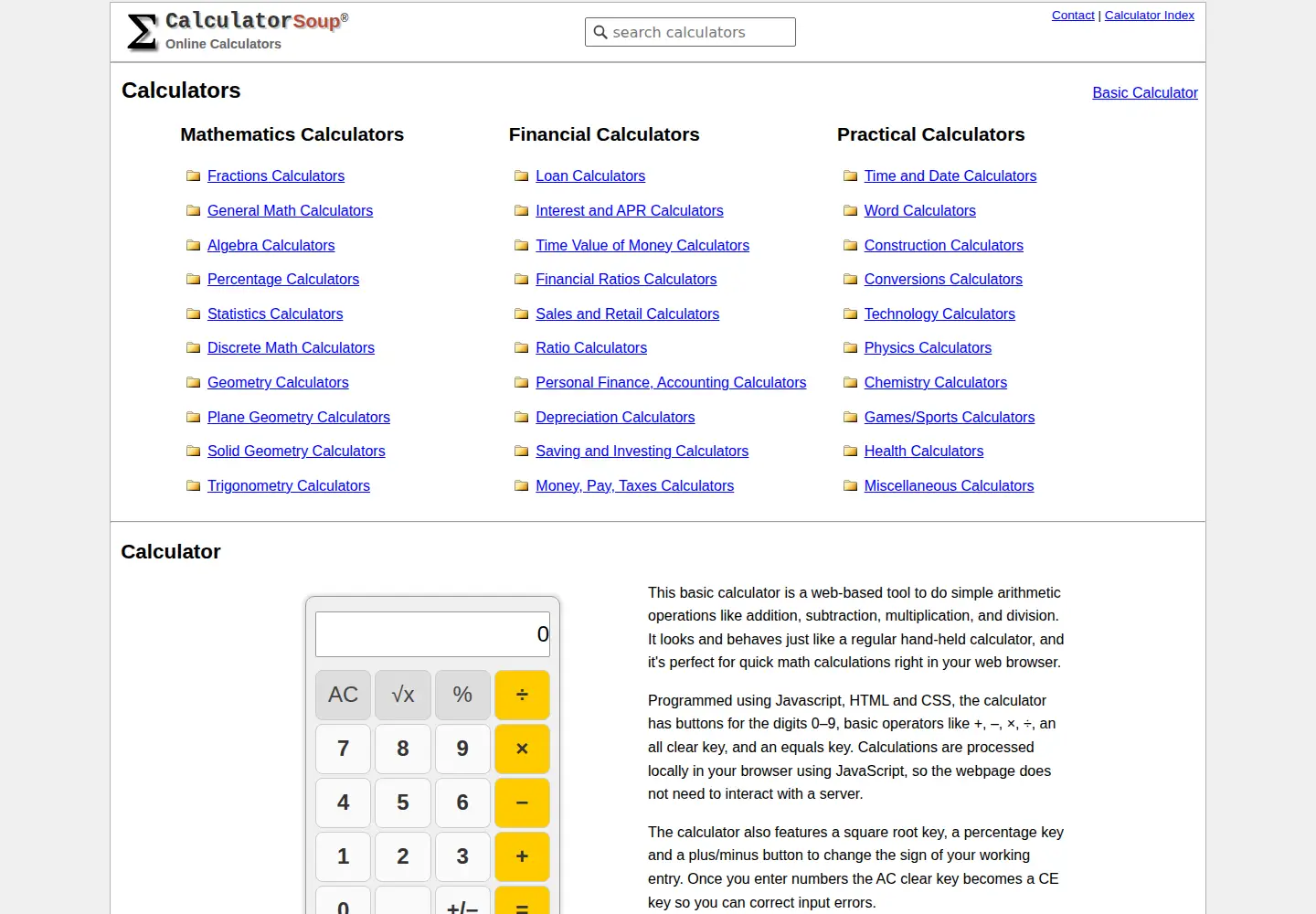Open the Contact link
The height and width of the screenshot is (914, 1316).
[1073, 16]
